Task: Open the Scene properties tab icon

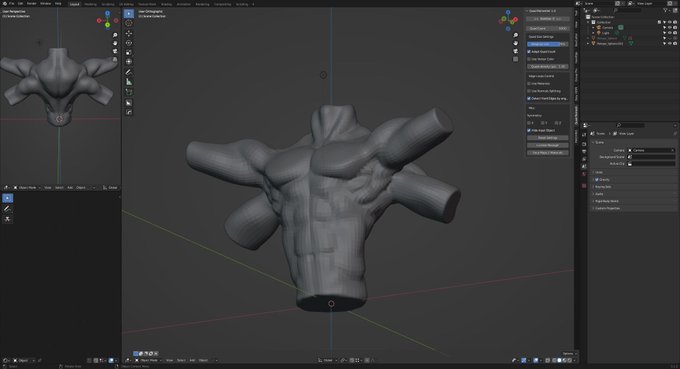Action: click(584, 167)
